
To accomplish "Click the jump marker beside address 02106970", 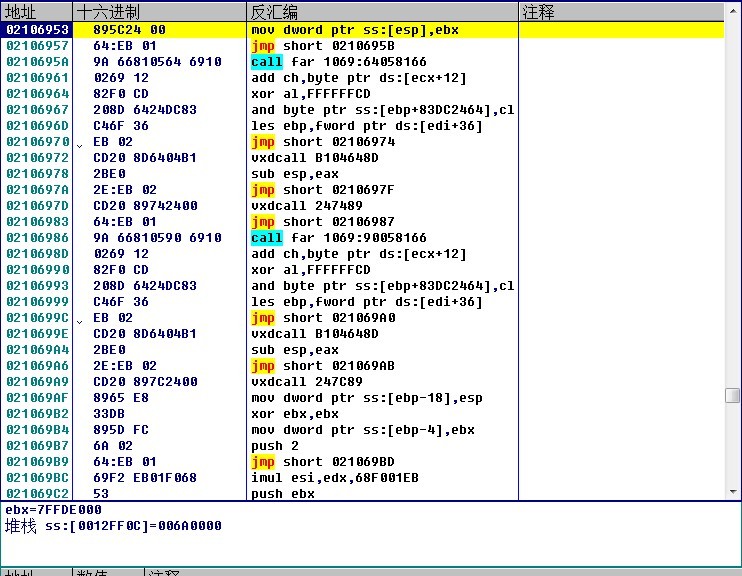I will point(80,145).
